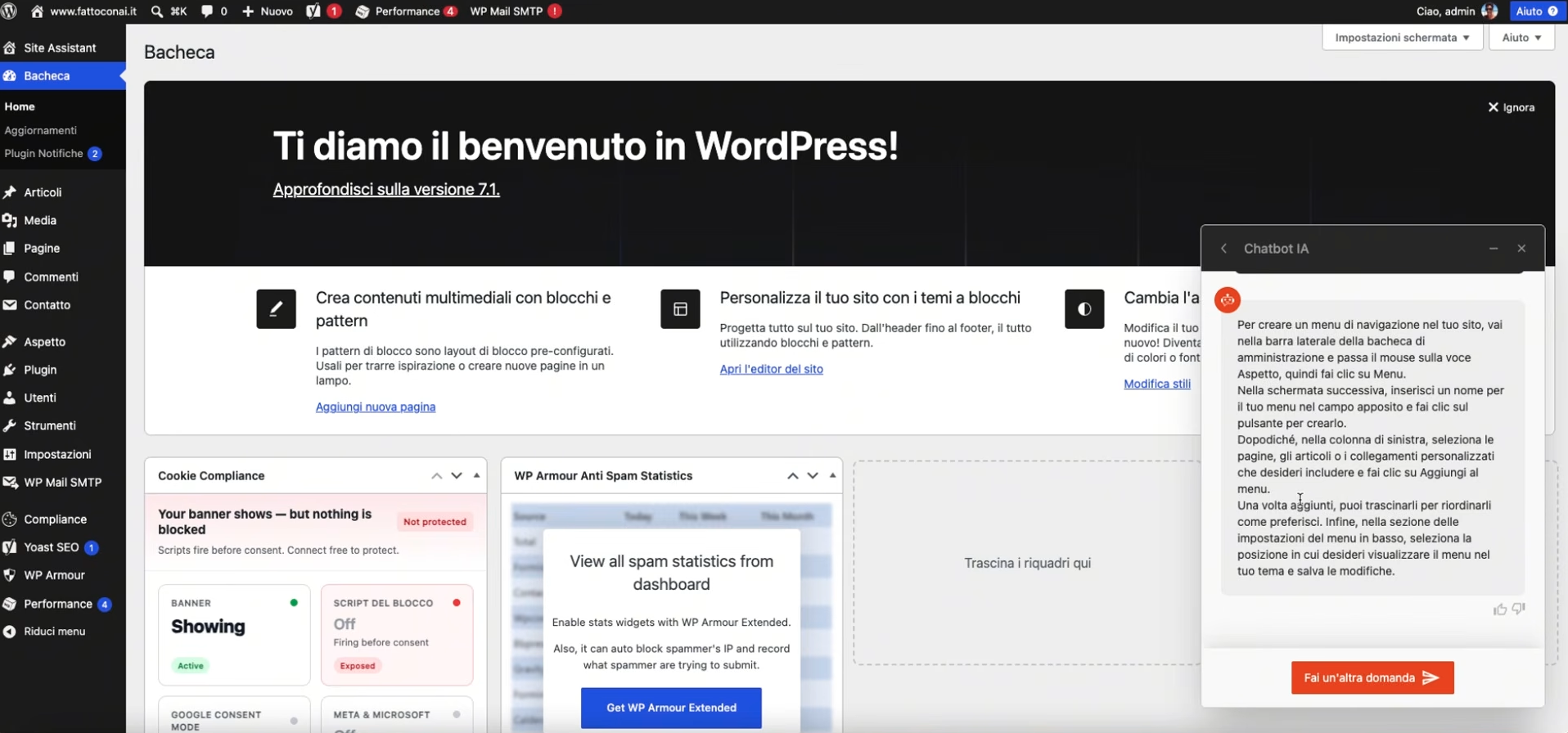1568x733 pixels.
Task: Click the Plugin icon in sidebar
Action: tap(10, 370)
